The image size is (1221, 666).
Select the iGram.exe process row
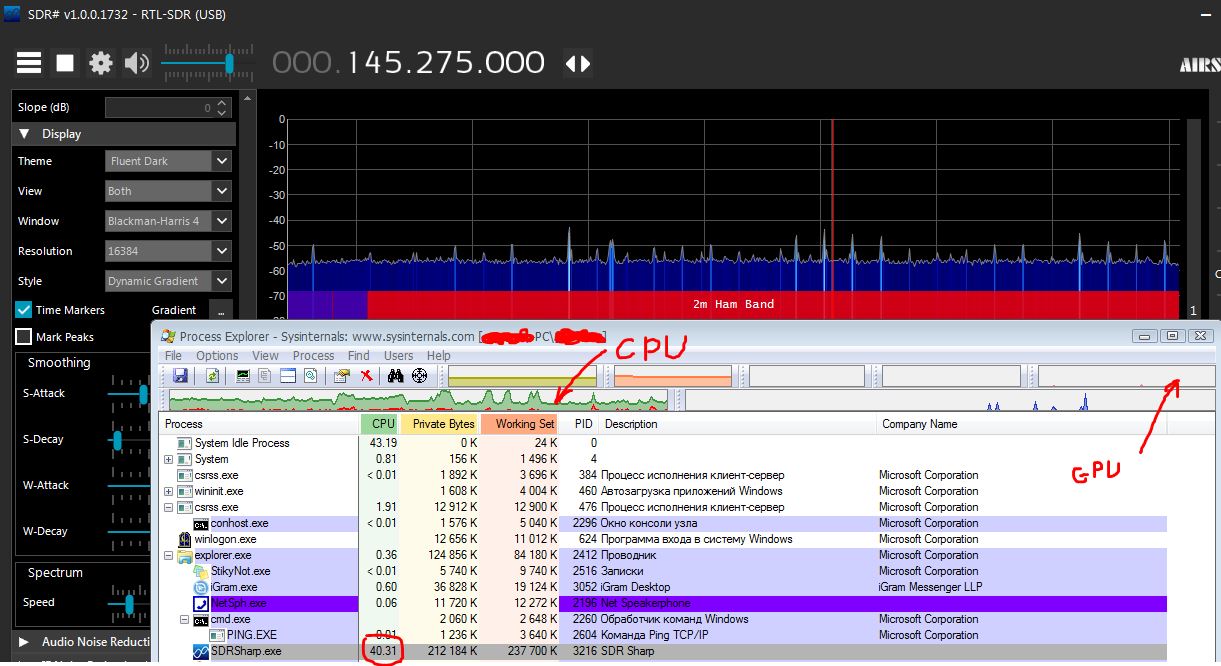pos(664,587)
